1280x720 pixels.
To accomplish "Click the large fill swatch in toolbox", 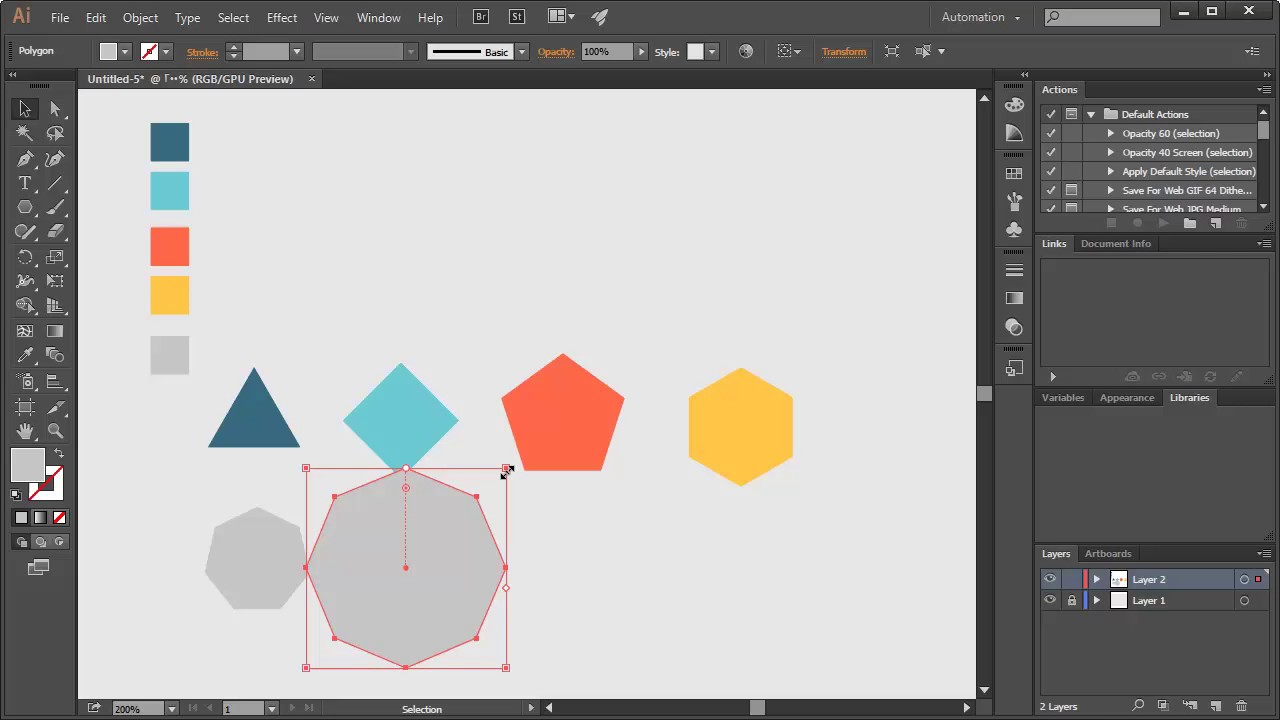I will [28, 465].
